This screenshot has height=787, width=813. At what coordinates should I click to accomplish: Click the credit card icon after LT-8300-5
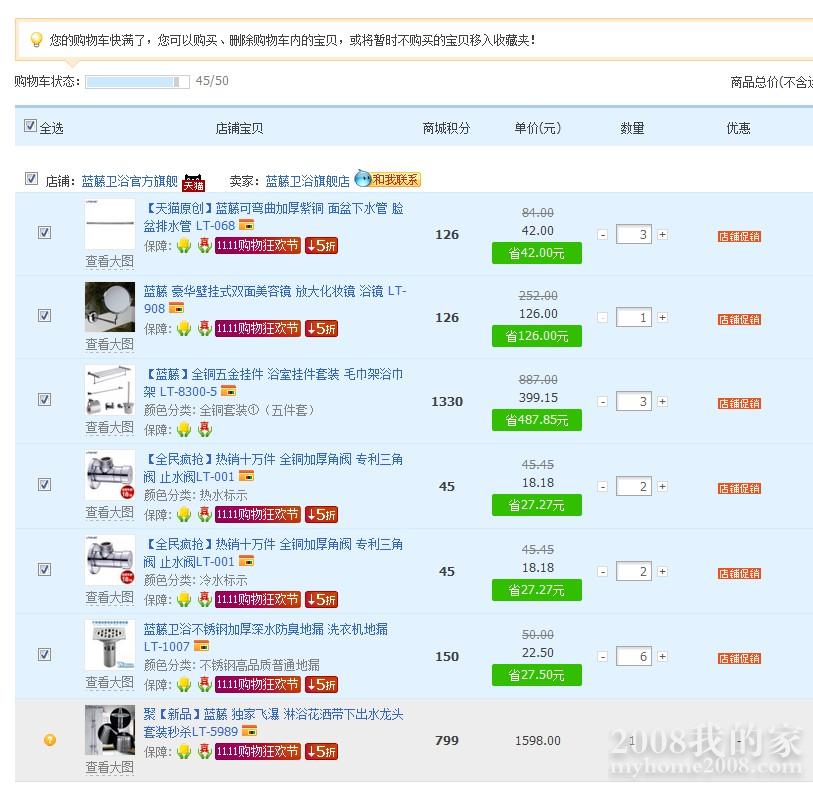[228, 391]
